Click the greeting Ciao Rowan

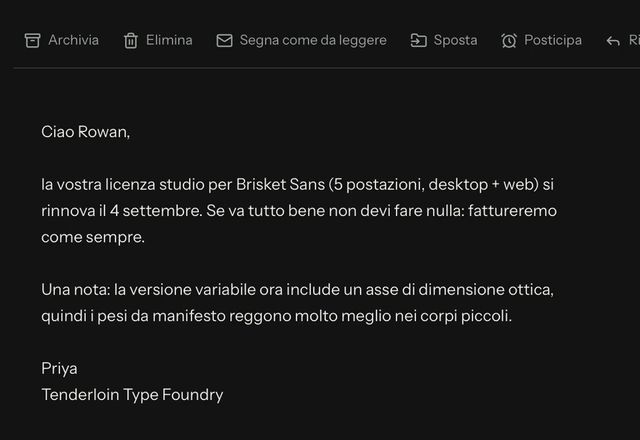[x=85, y=132]
